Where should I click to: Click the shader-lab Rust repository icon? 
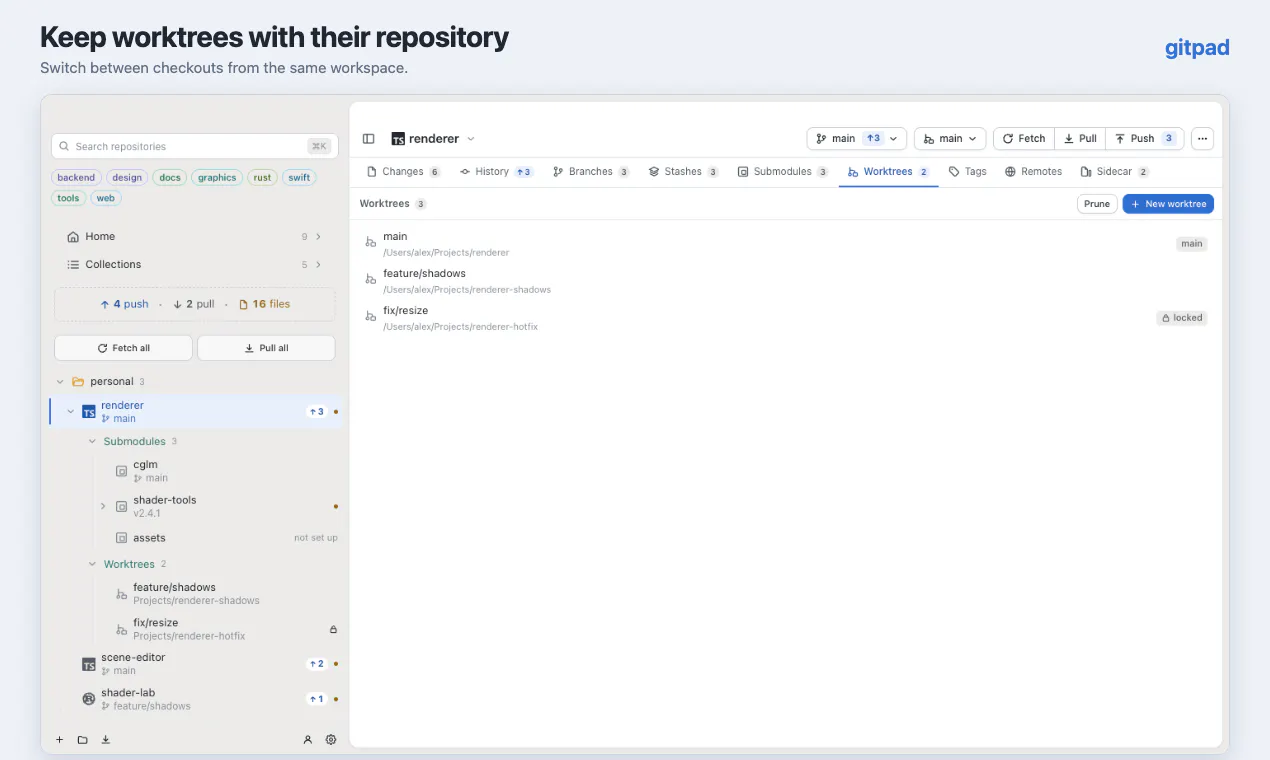(89, 699)
